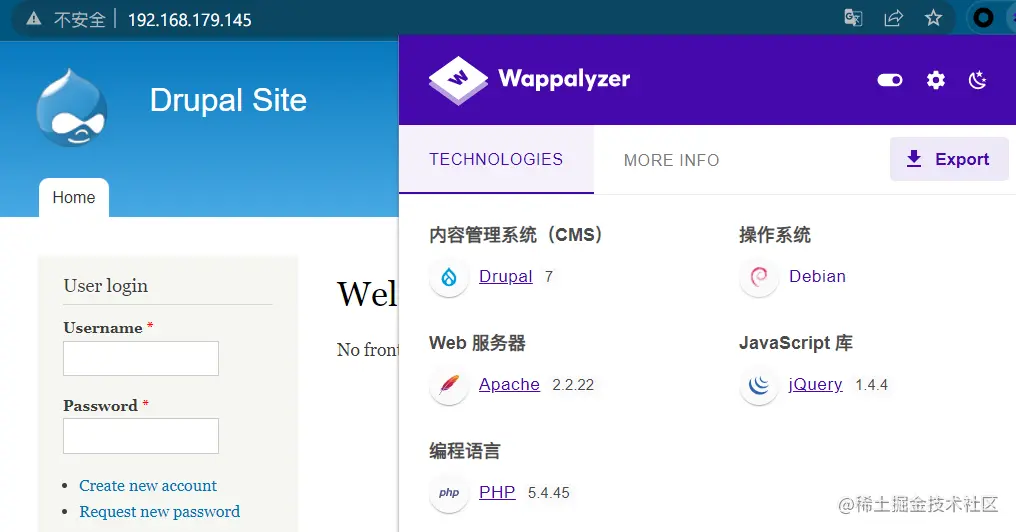1016x532 pixels.
Task: Click the Web 服务器 category heading
Action: click(x=477, y=343)
